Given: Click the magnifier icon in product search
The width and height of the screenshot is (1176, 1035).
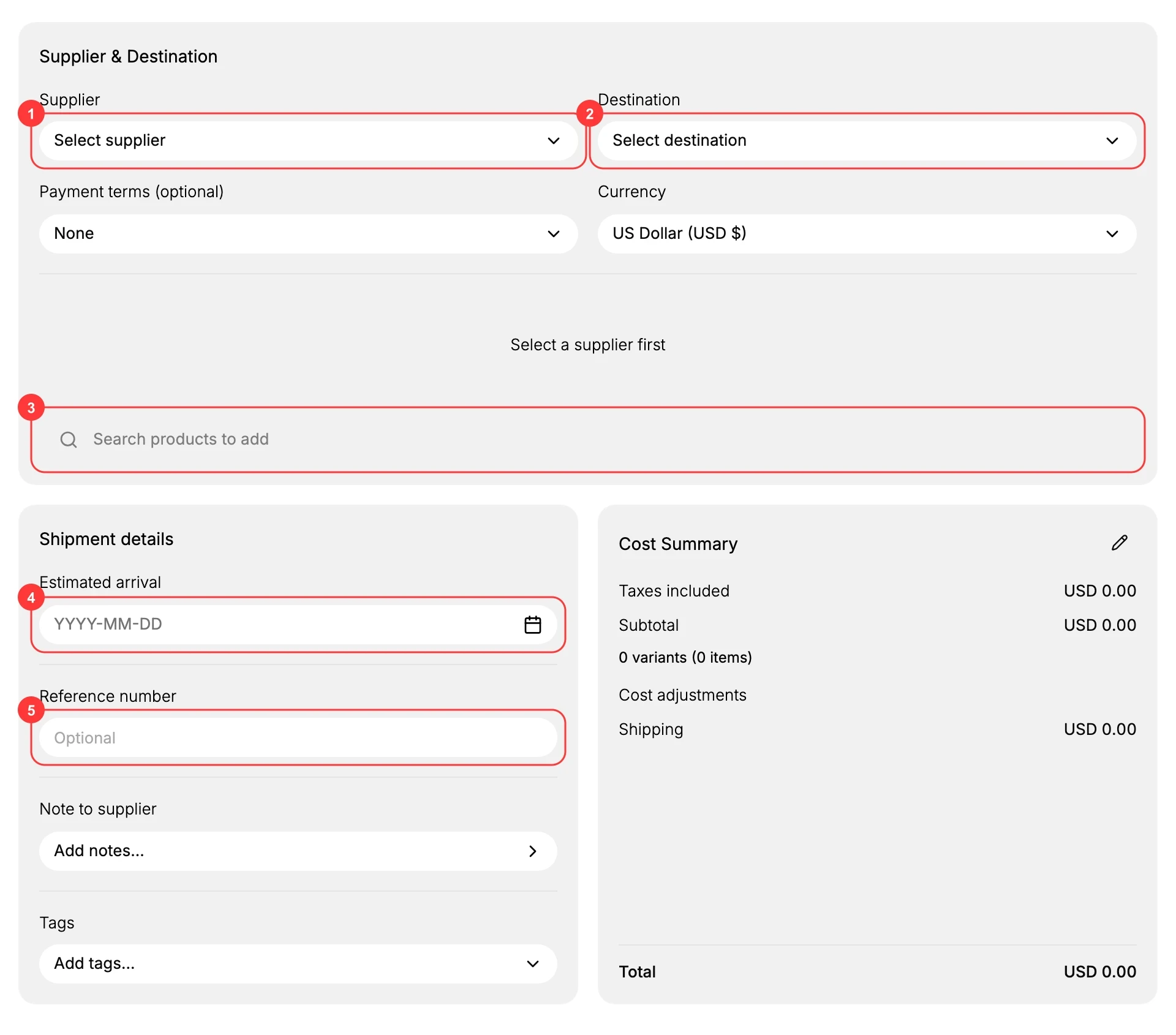Looking at the screenshot, I should (x=69, y=439).
